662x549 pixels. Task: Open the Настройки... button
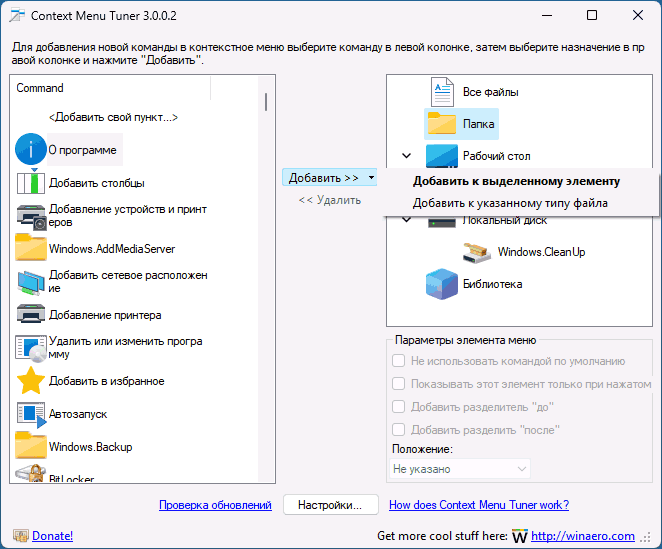click(x=331, y=505)
